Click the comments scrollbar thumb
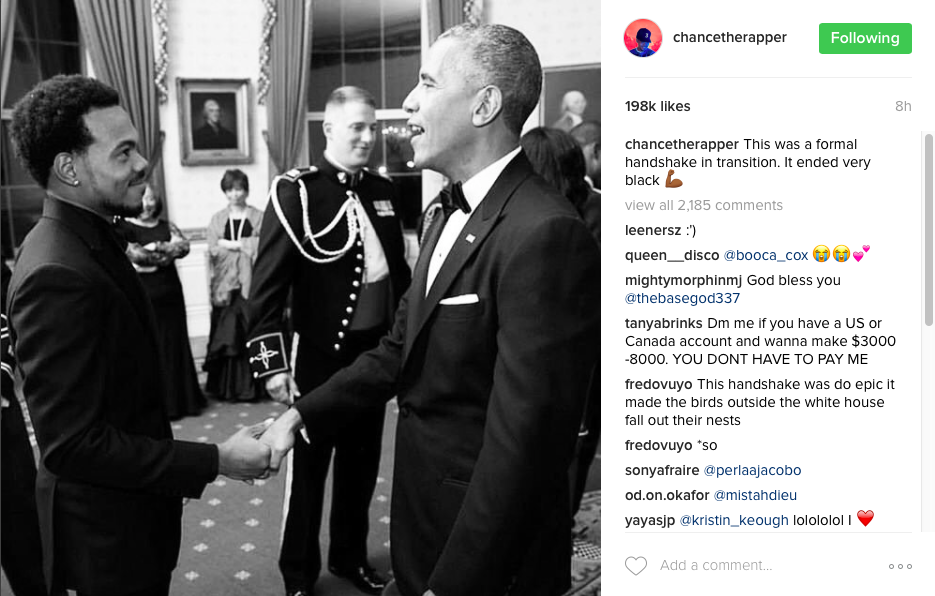Screen dimensions: 935x596 (928, 230)
